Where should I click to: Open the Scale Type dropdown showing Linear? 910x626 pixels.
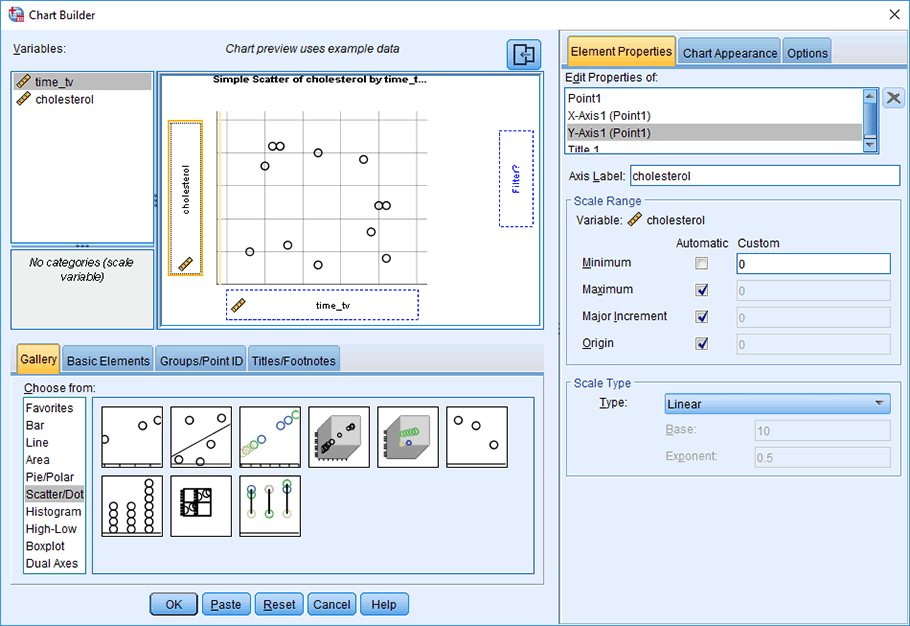tap(777, 404)
